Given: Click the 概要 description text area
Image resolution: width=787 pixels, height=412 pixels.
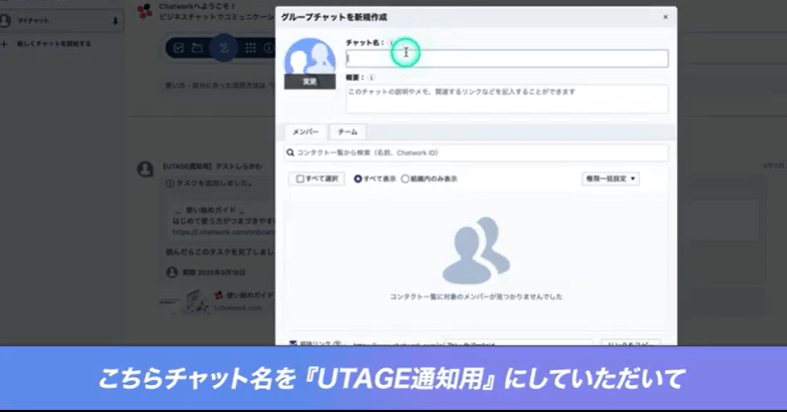Looking at the screenshot, I should (x=506, y=98).
